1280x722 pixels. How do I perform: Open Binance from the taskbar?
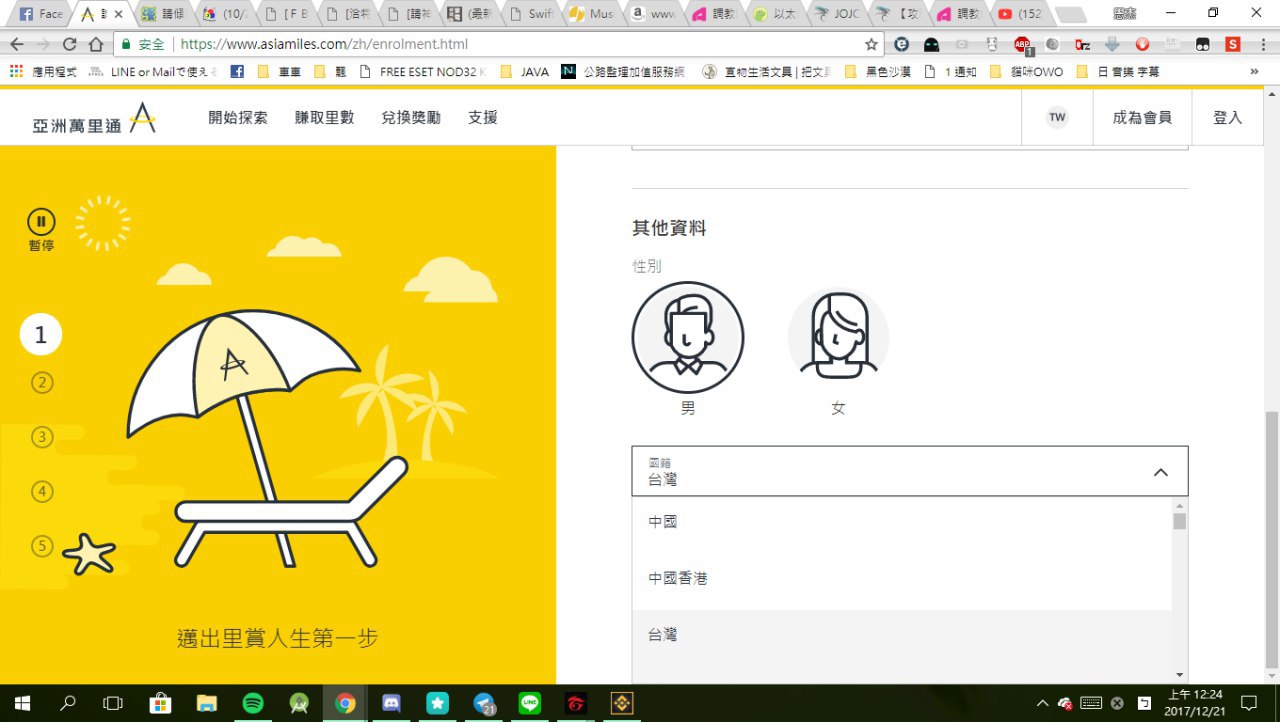(622, 703)
